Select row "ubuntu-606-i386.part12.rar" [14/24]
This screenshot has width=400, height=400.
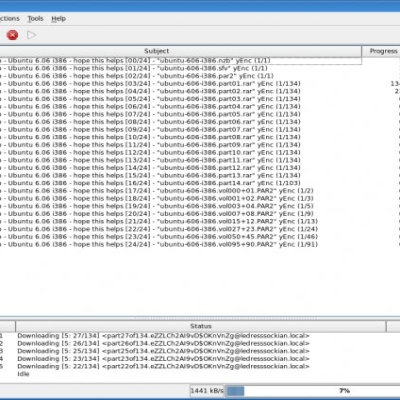(200, 168)
